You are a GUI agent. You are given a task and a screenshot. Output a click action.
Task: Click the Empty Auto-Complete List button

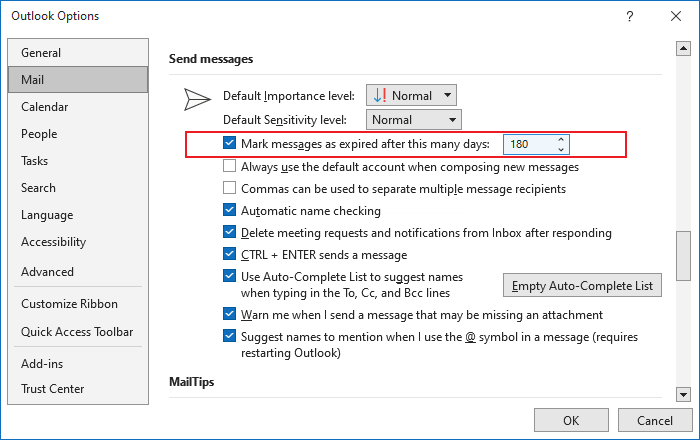click(x=582, y=286)
